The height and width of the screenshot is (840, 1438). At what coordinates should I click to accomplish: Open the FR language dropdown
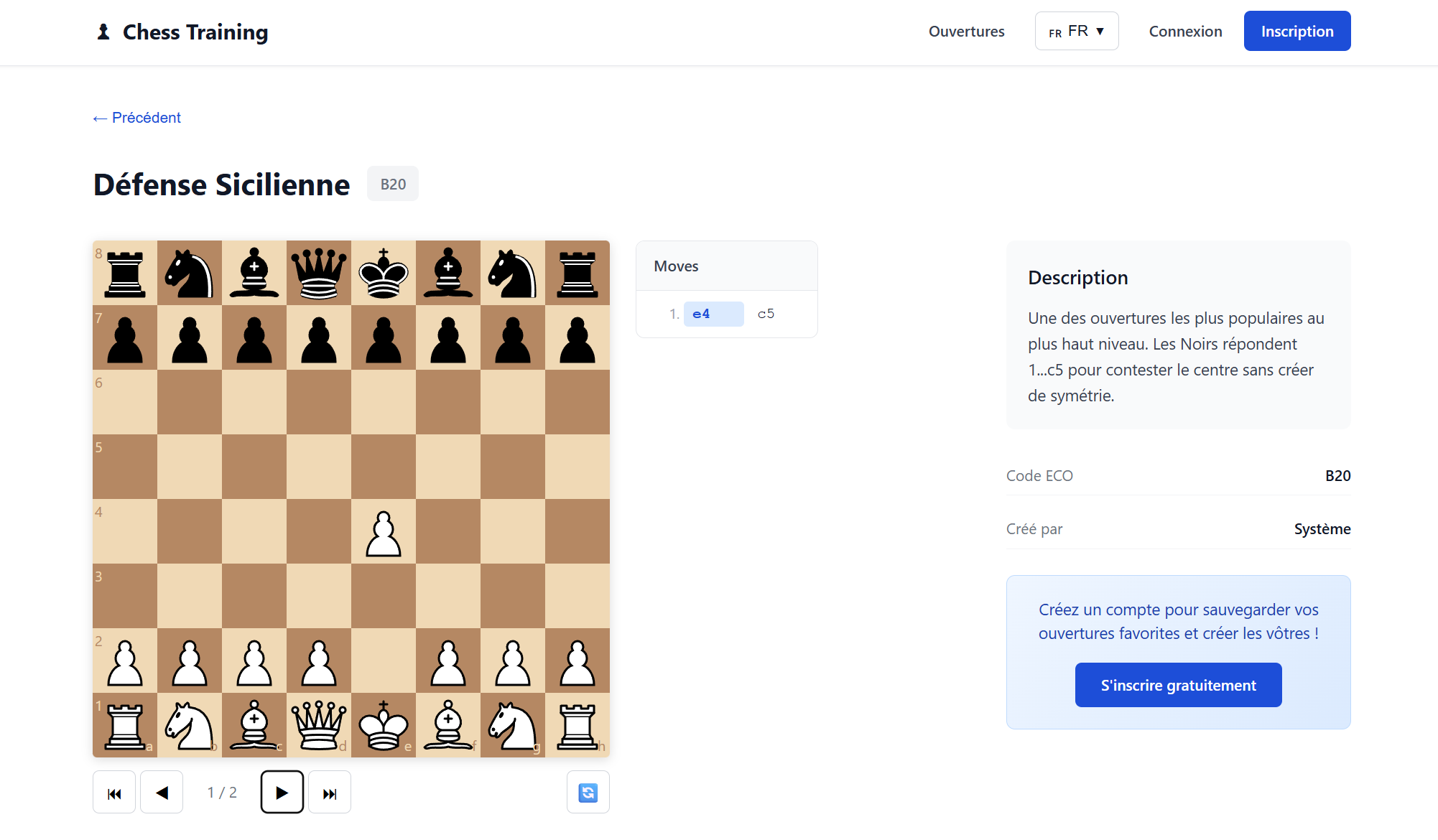[x=1076, y=32]
